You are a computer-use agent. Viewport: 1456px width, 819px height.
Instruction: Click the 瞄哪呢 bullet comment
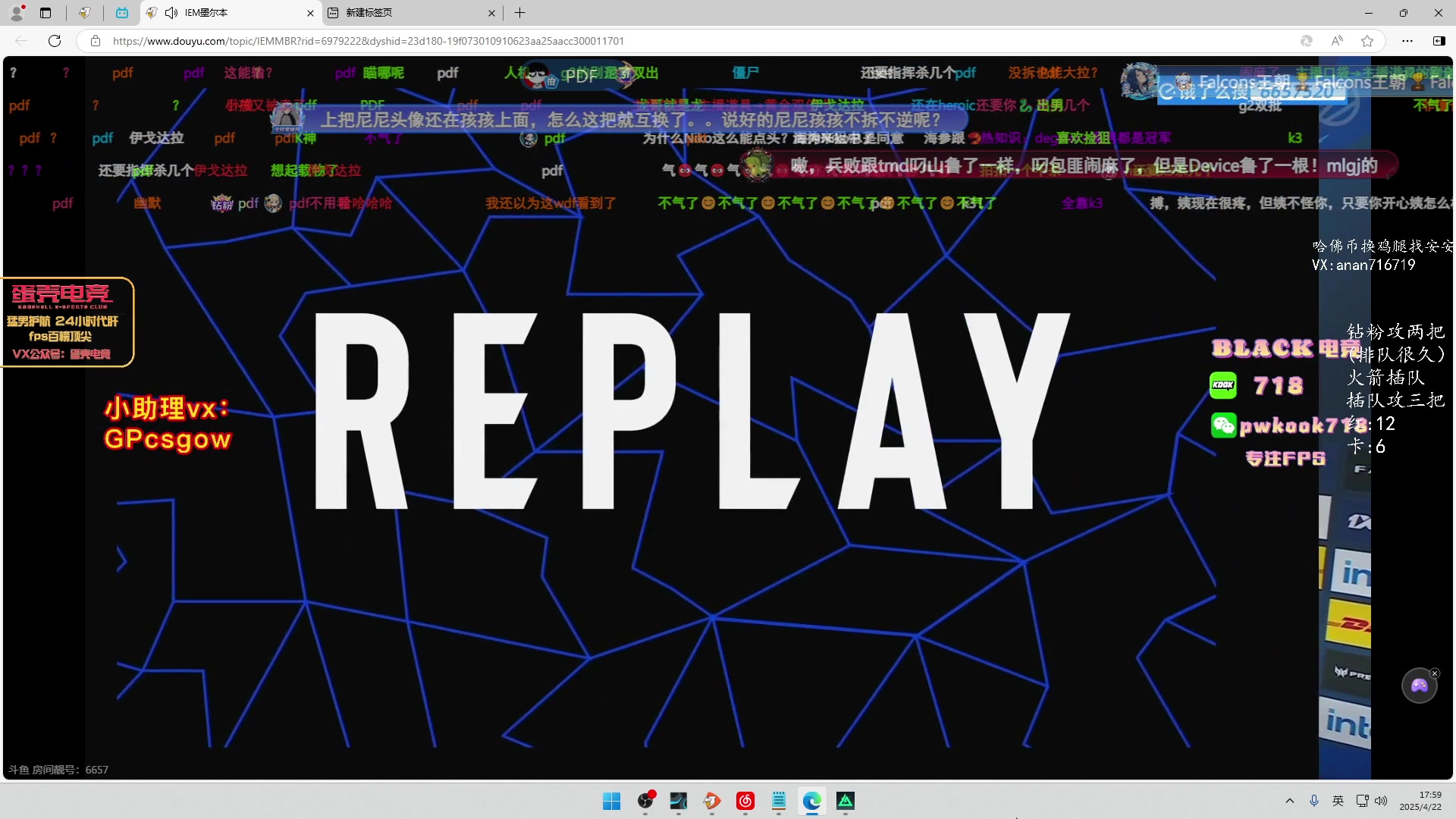coord(384,73)
